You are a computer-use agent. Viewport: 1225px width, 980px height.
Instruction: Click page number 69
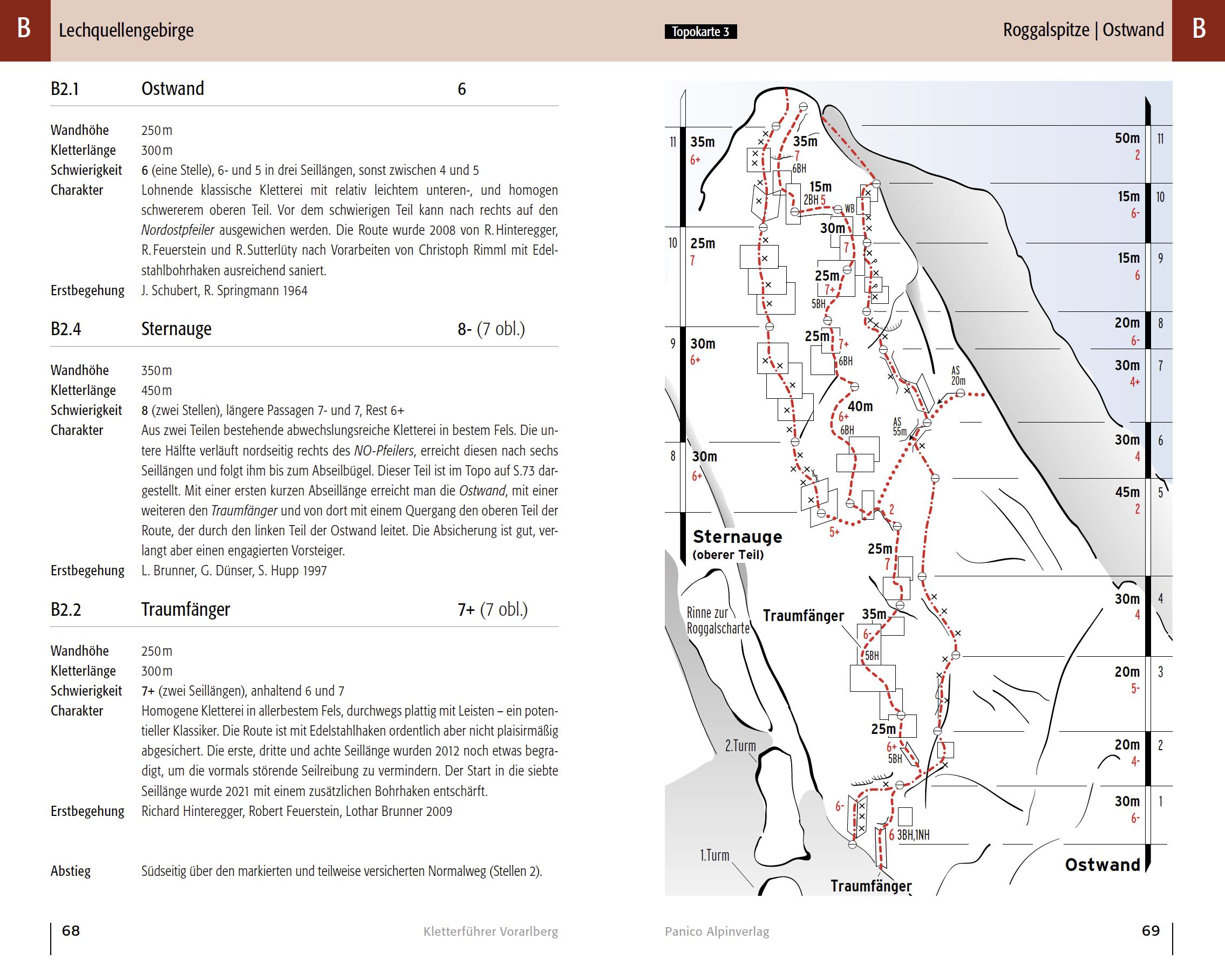click(1151, 930)
